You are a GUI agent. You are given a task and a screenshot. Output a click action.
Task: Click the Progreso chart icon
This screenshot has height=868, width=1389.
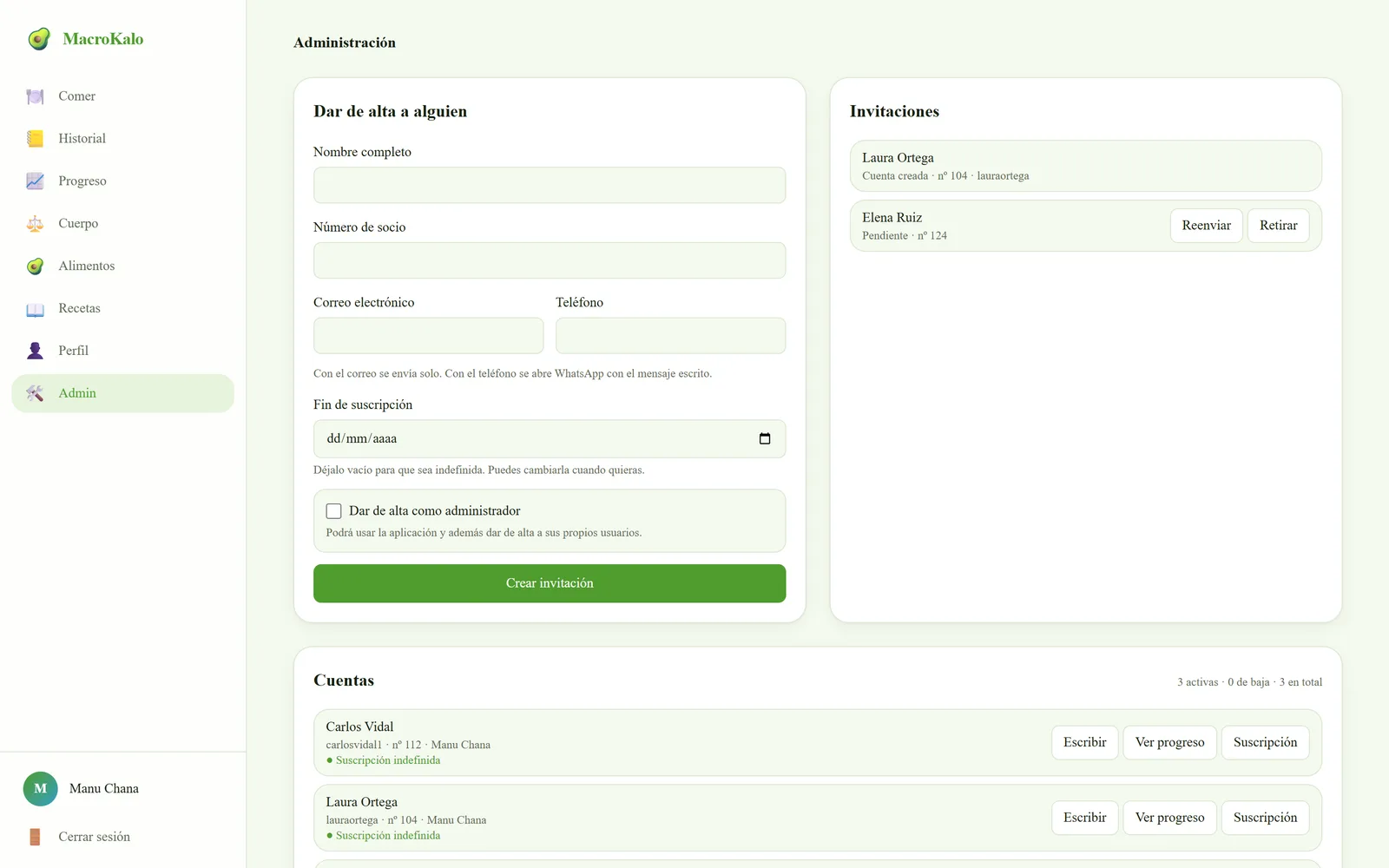click(x=35, y=181)
